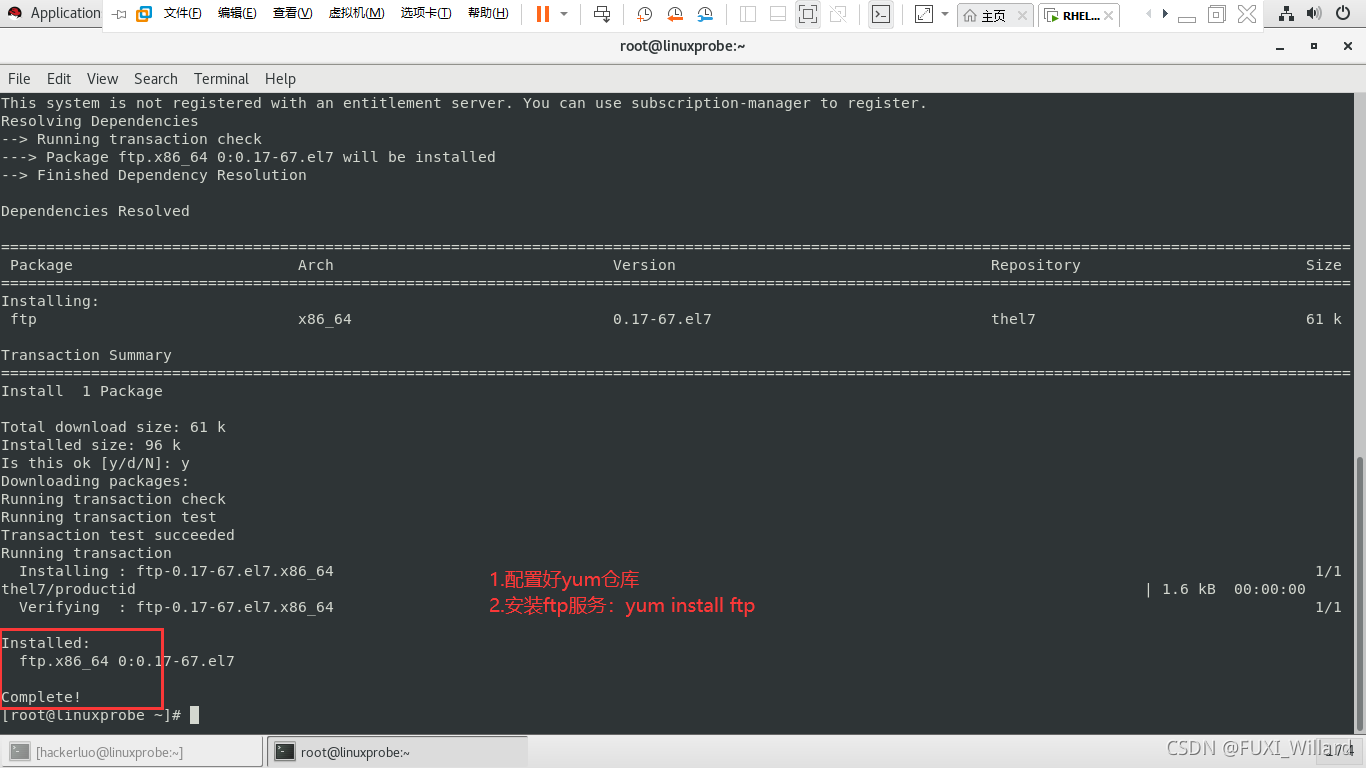Open the 文件(F) menu
Screen dimensions: 1366x768
[x=182, y=14]
